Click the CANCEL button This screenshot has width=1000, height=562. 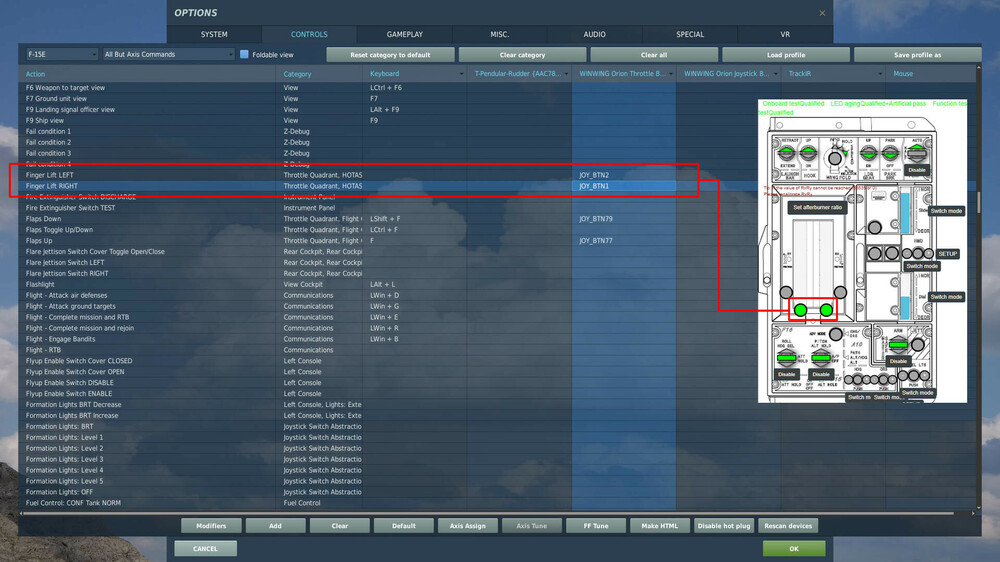(x=205, y=549)
